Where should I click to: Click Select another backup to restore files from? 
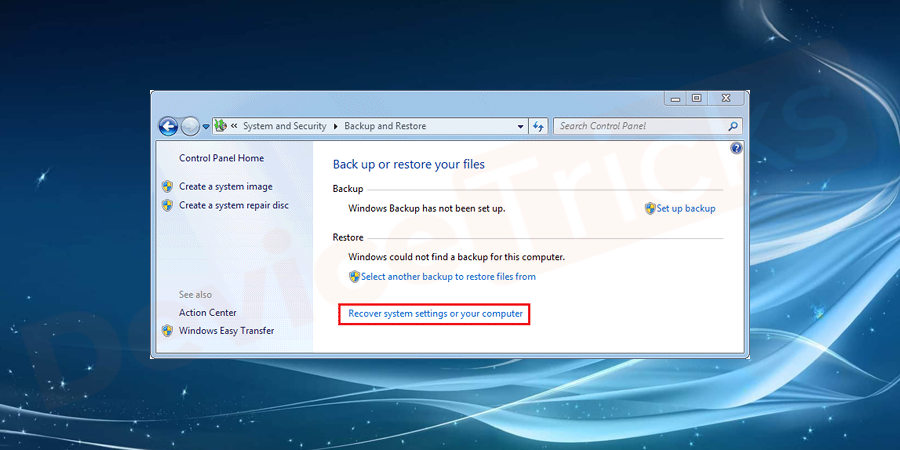(x=448, y=277)
